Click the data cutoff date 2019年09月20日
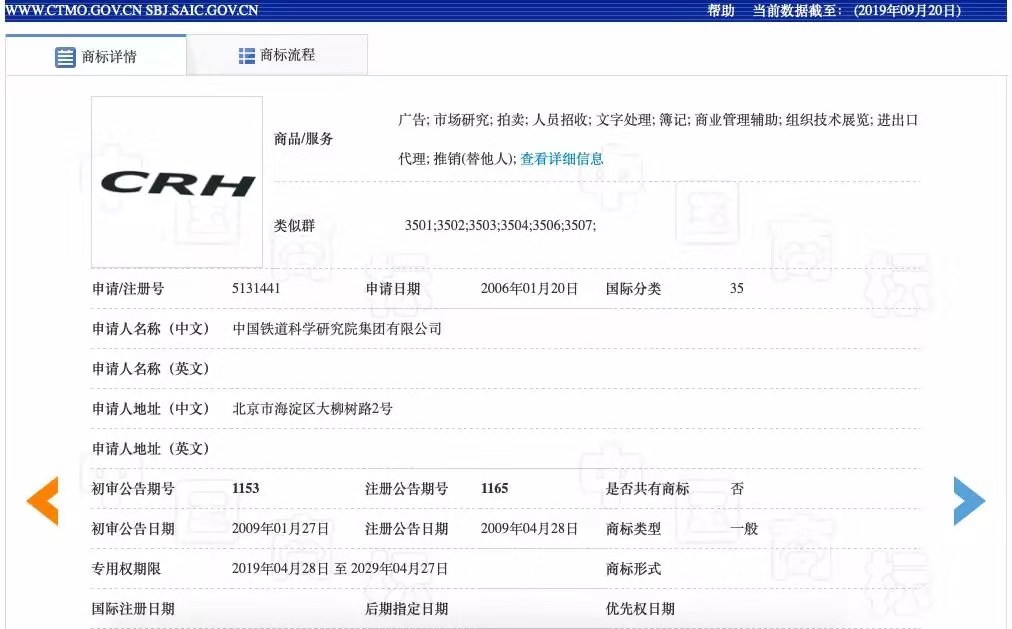Viewport: 1012px width, 629px height. tap(907, 10)
